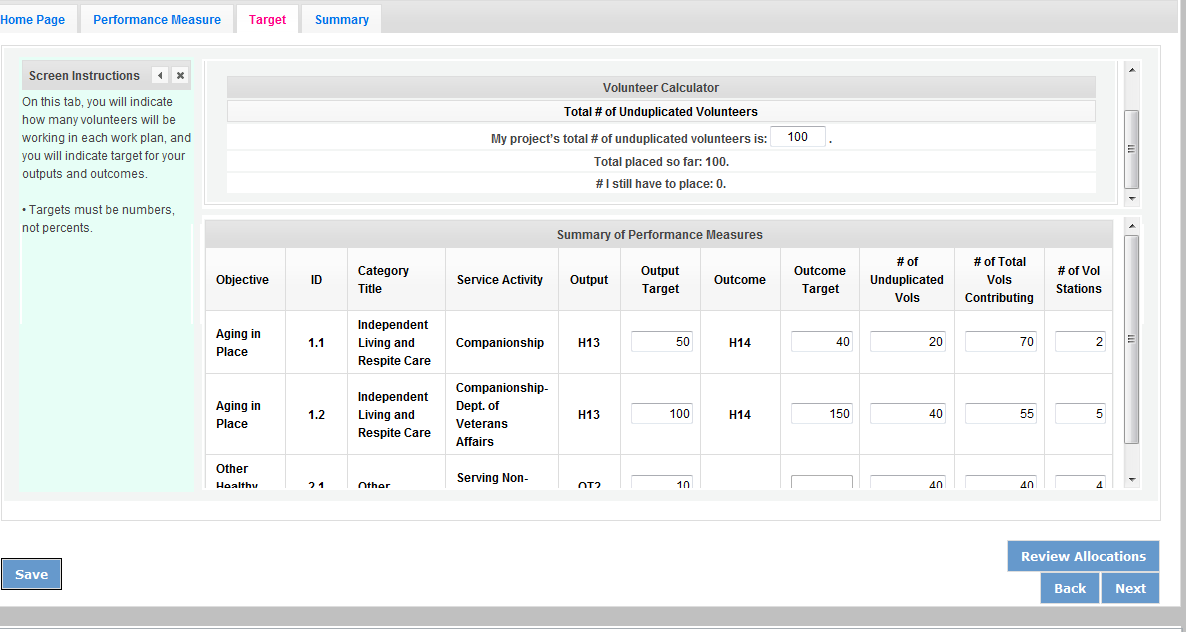Collapse the Screen Instructions panel arrow

[x=160, y=76]
